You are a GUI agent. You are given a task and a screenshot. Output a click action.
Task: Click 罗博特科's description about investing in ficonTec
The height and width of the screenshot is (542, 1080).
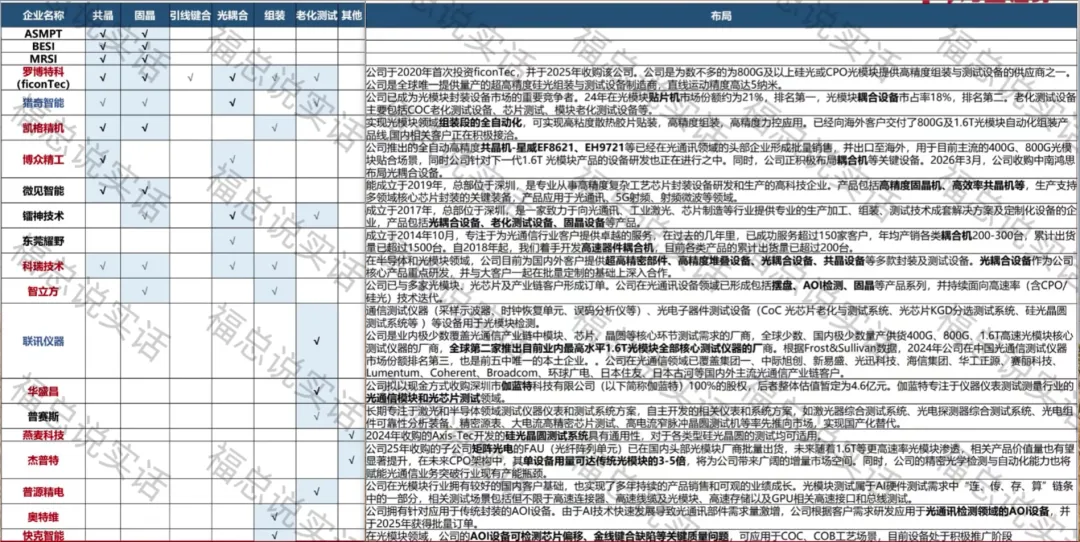[723, 78]
